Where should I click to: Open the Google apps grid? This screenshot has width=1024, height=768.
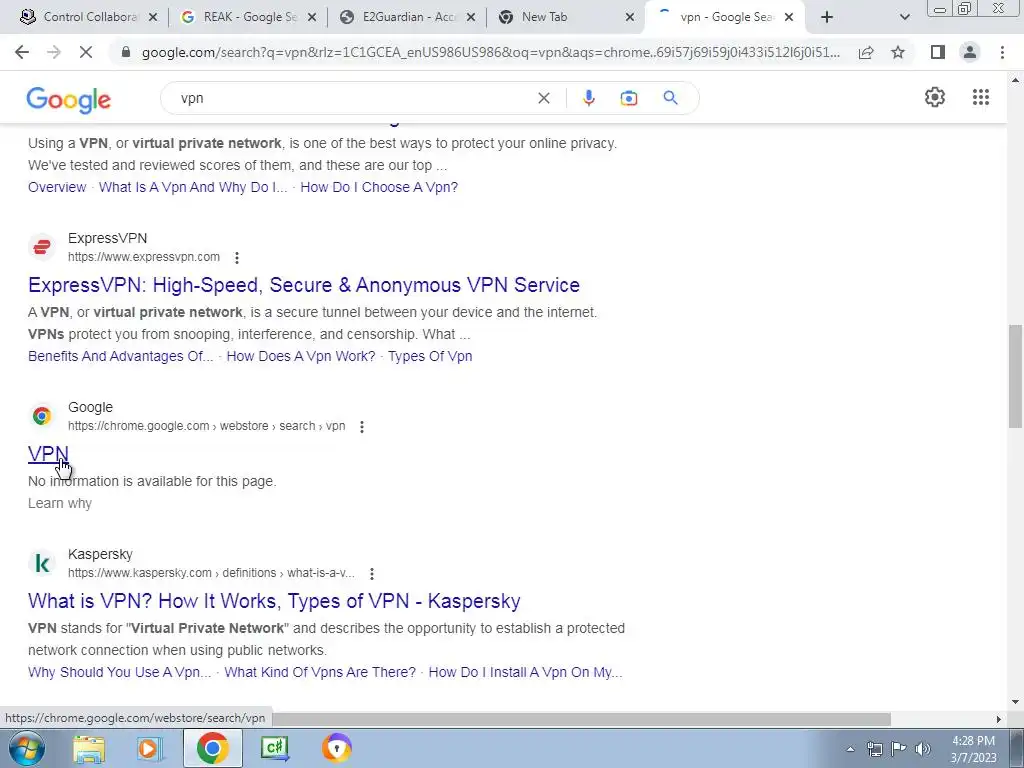point(980,97)
